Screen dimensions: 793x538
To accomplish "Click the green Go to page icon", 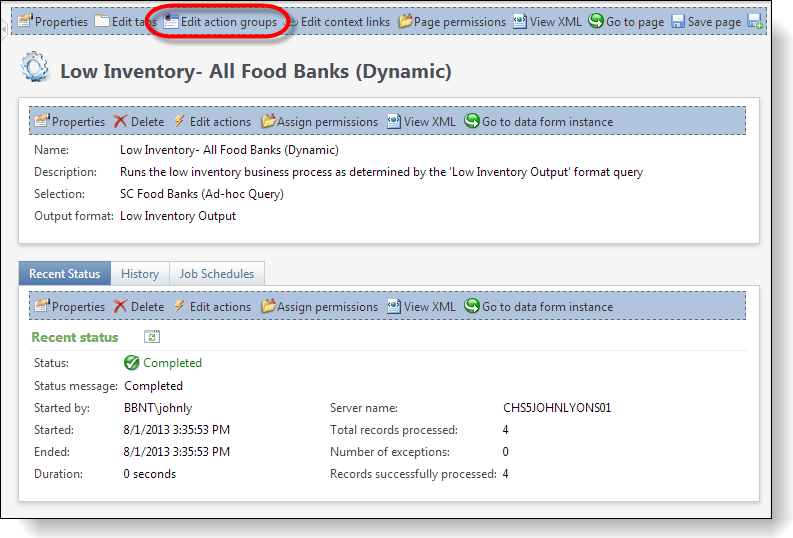I will [x=596, y=22].
